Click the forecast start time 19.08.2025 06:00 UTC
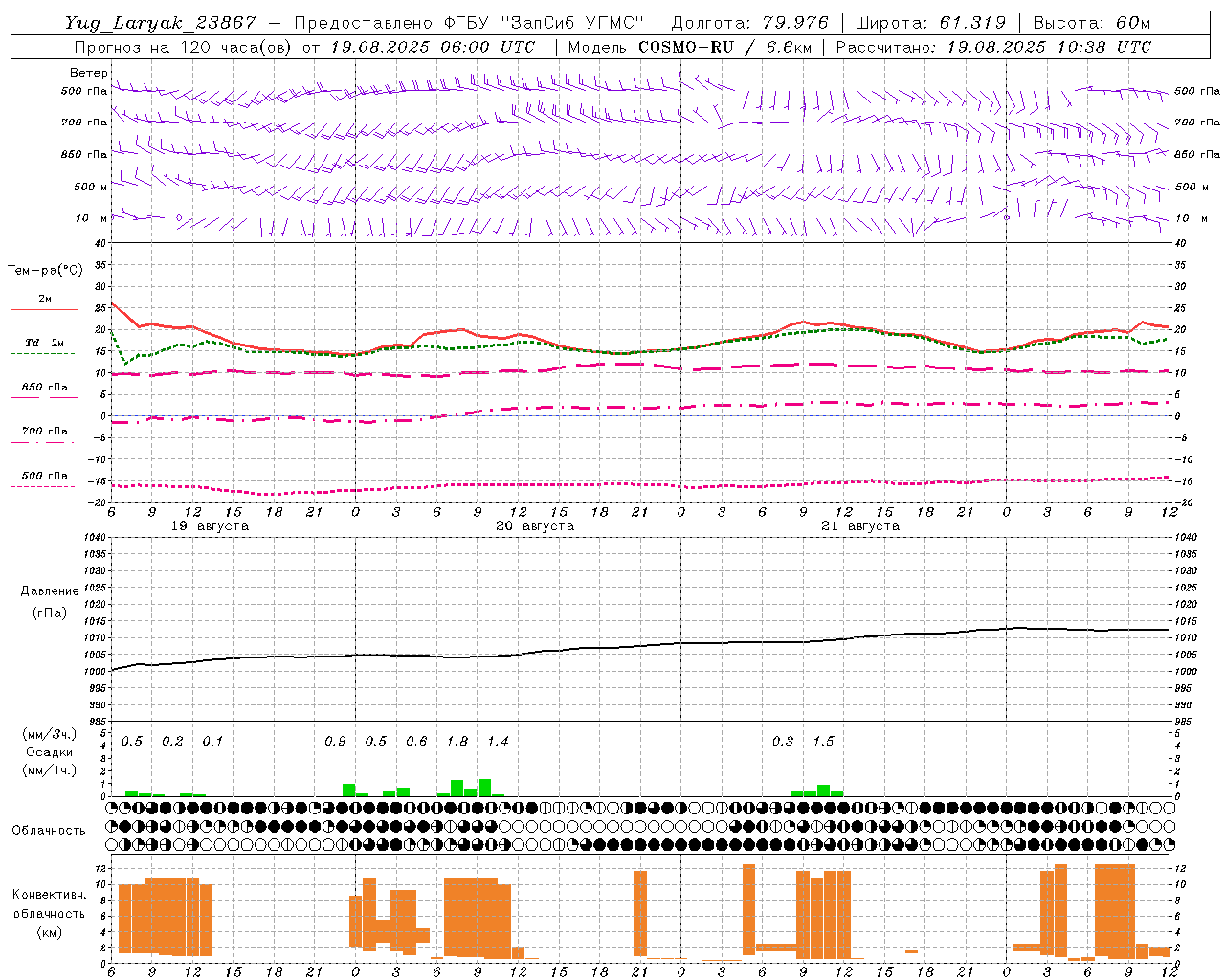 pyautogui.click(x=433, y=47)
